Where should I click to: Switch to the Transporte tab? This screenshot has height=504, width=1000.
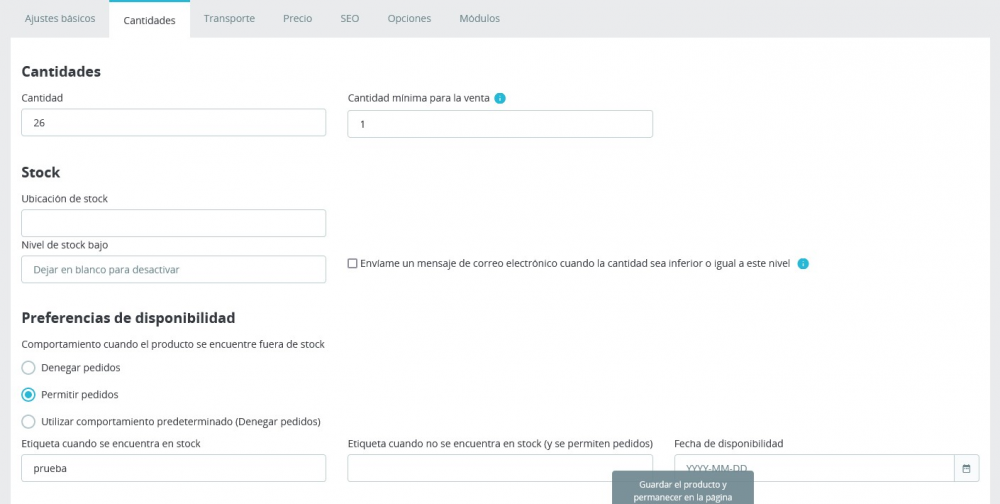[x=230, y=19]
